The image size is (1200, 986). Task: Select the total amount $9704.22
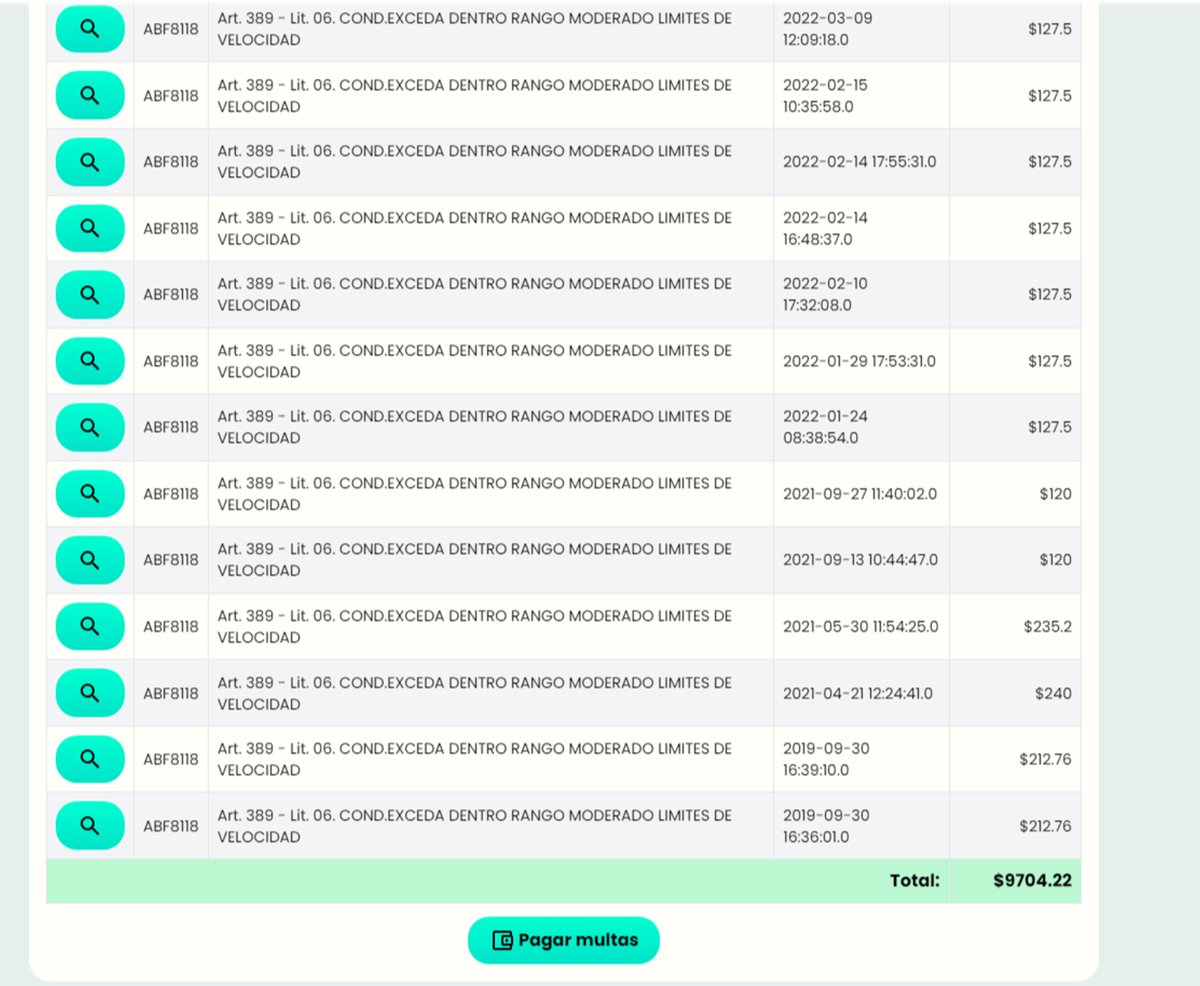pos(1032,881)
